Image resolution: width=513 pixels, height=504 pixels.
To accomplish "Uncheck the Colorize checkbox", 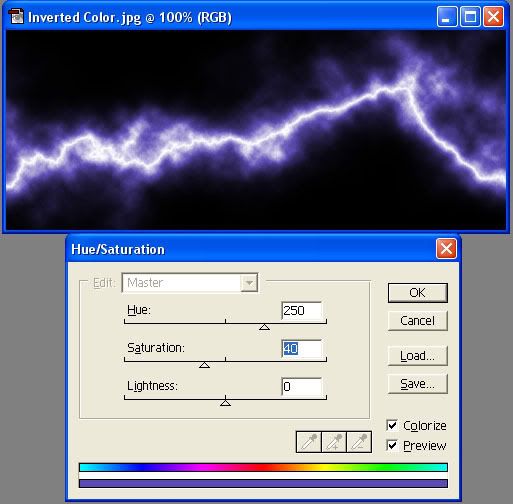I will pyautogui.click(x=392, y=425).
